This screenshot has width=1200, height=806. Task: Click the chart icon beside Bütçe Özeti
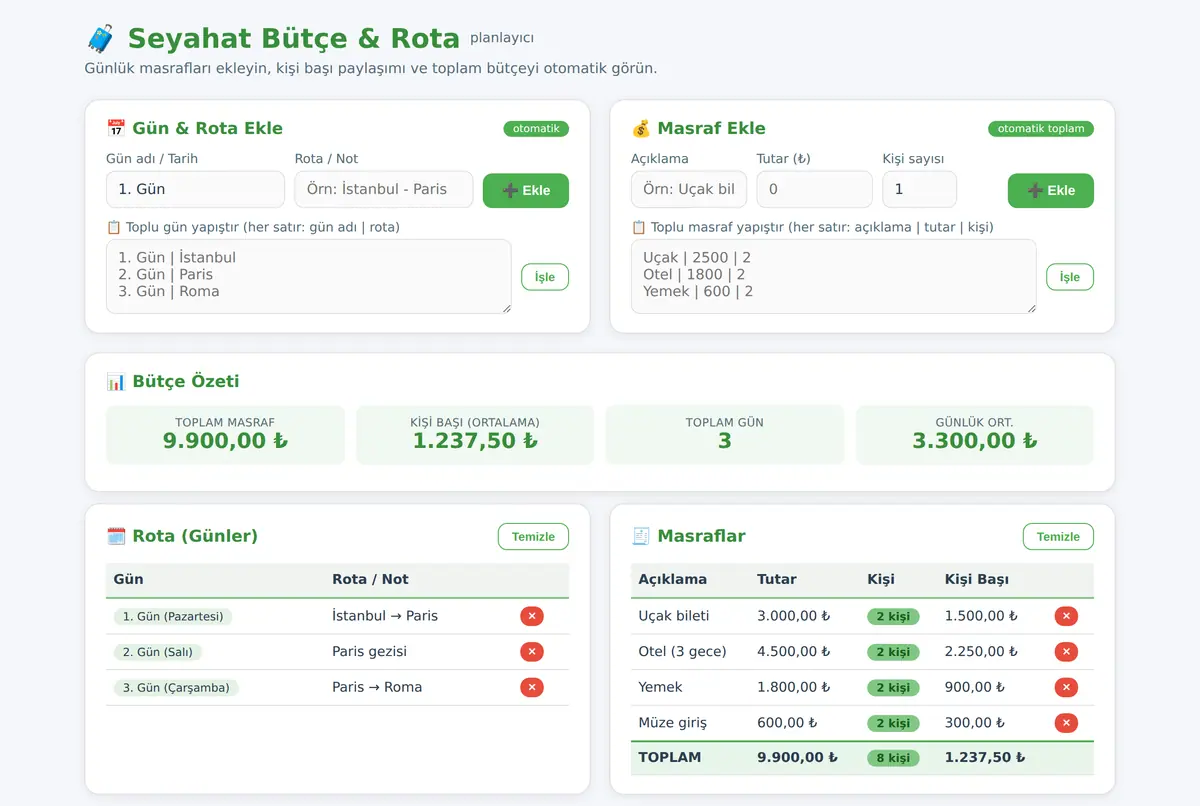tap(116, 381)
